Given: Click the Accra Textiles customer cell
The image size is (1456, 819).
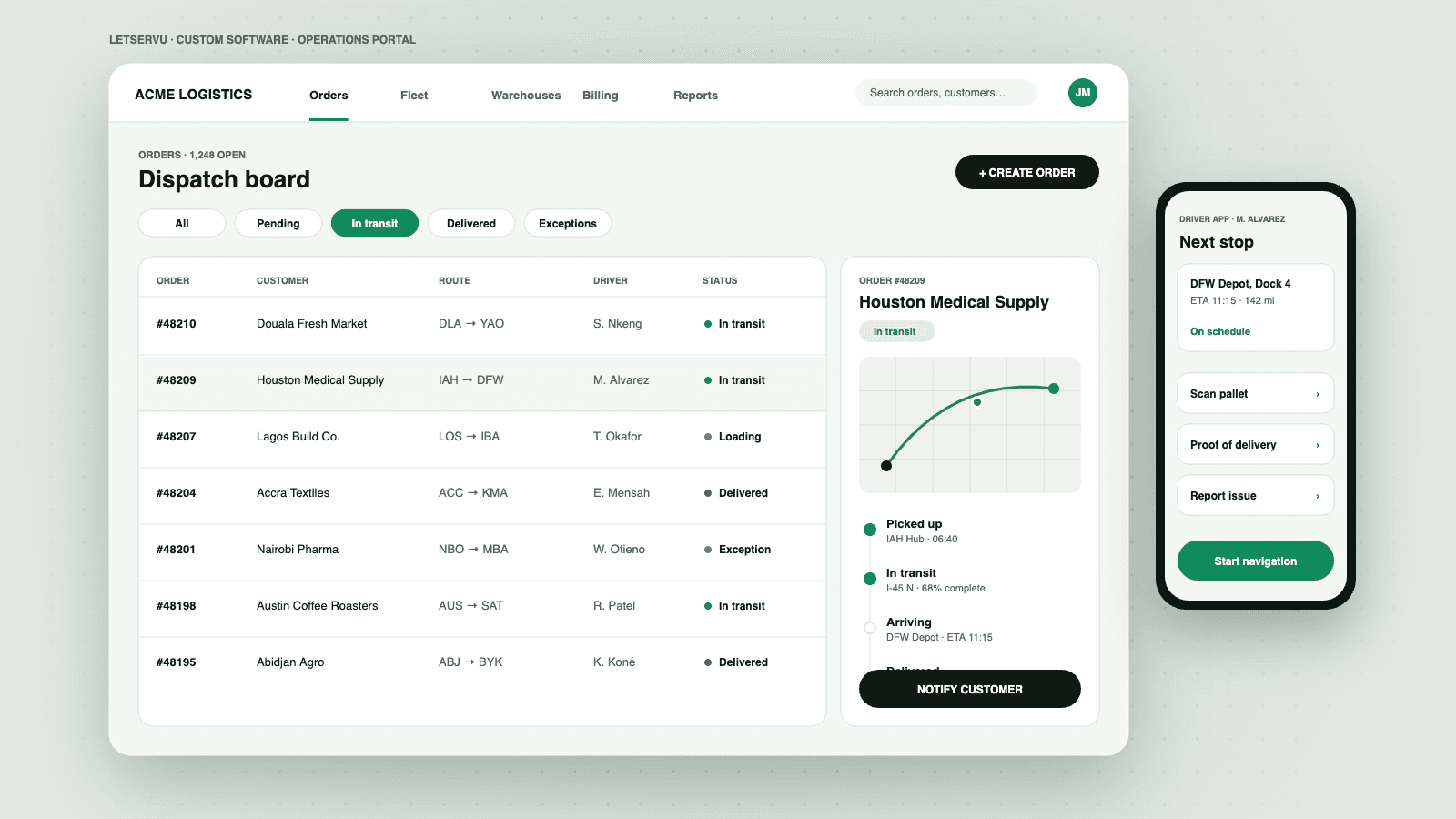Looking at the screenshot, I should click(293, 493).
